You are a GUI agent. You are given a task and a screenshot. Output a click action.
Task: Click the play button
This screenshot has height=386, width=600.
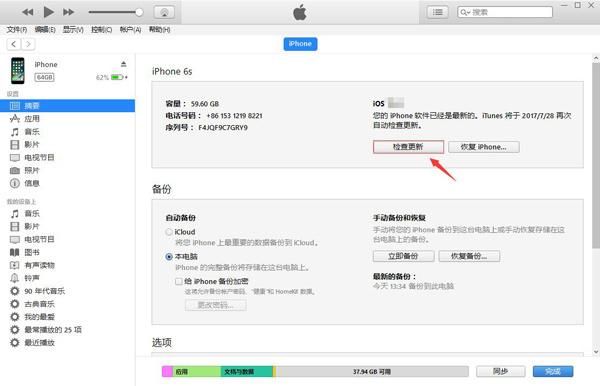coord(48,12)
